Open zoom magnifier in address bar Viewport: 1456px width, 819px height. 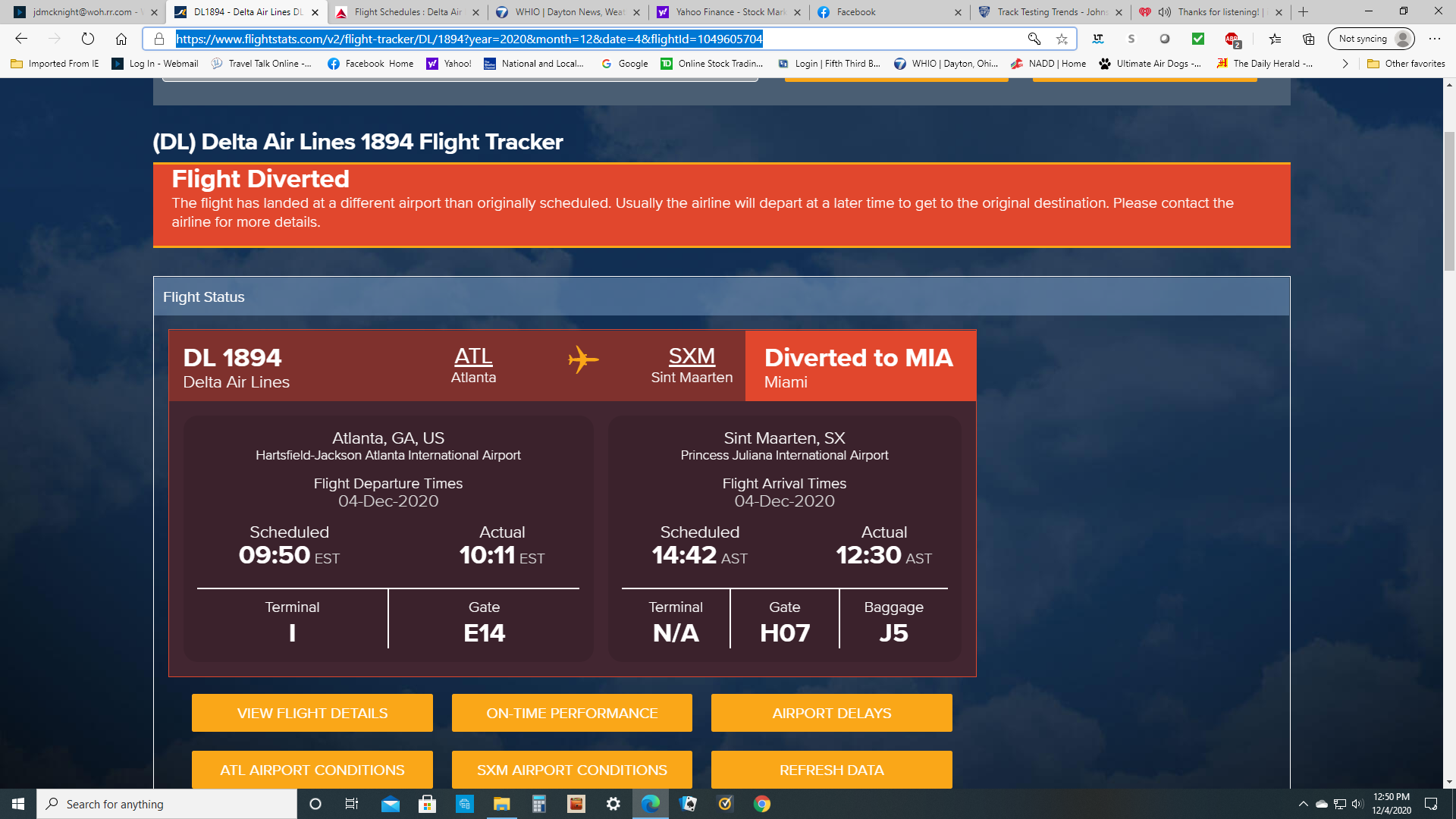(x=1034, y=39)
